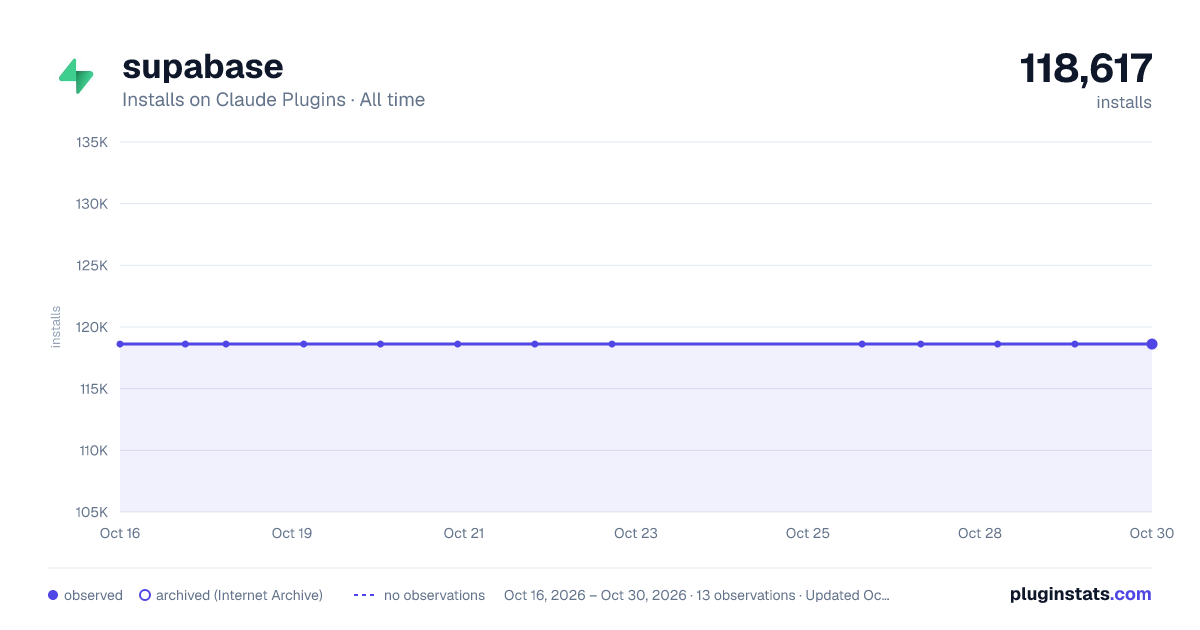Click the vertical installs axis title
Viewport: 1200px width, 630px height.
click(x=56, y=327)
